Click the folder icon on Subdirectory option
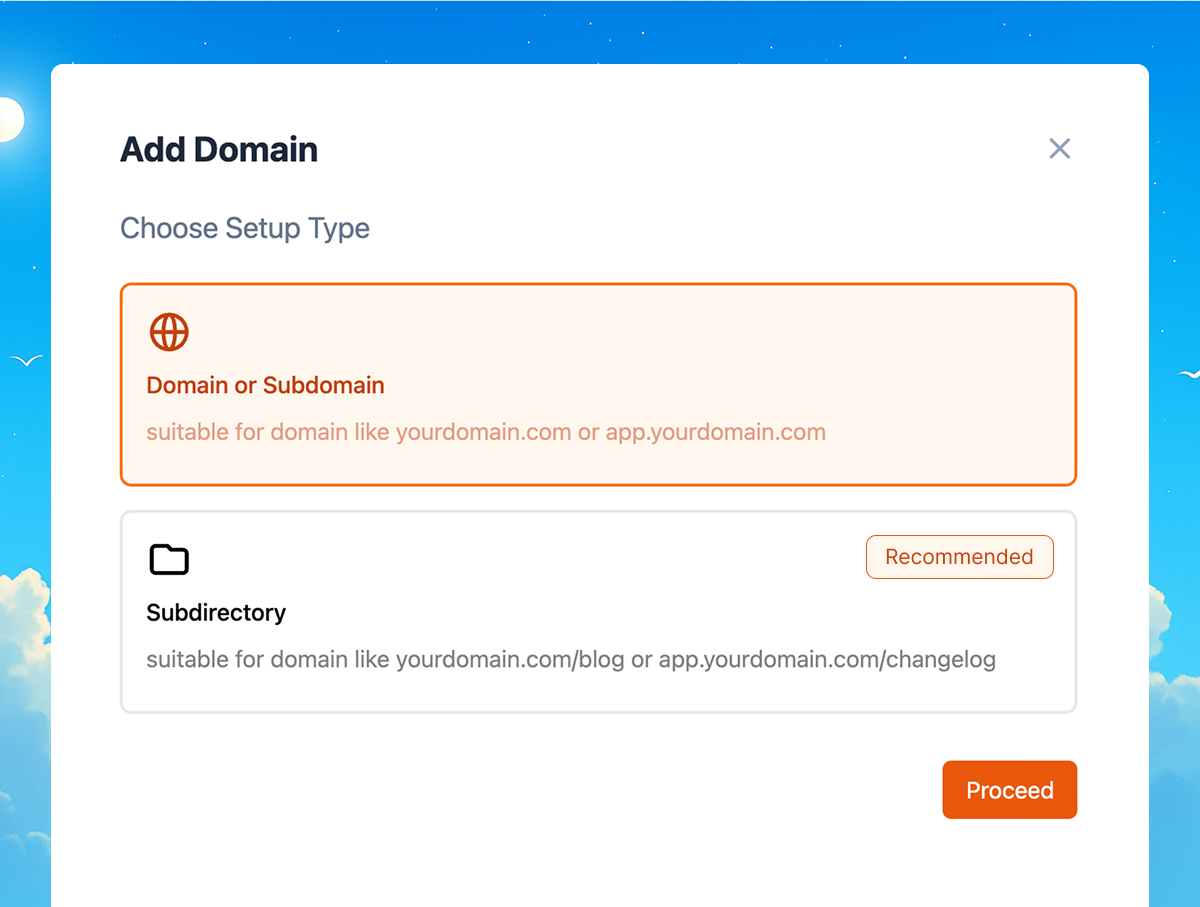The image size is (1200, 907). (x=169, y=559)
